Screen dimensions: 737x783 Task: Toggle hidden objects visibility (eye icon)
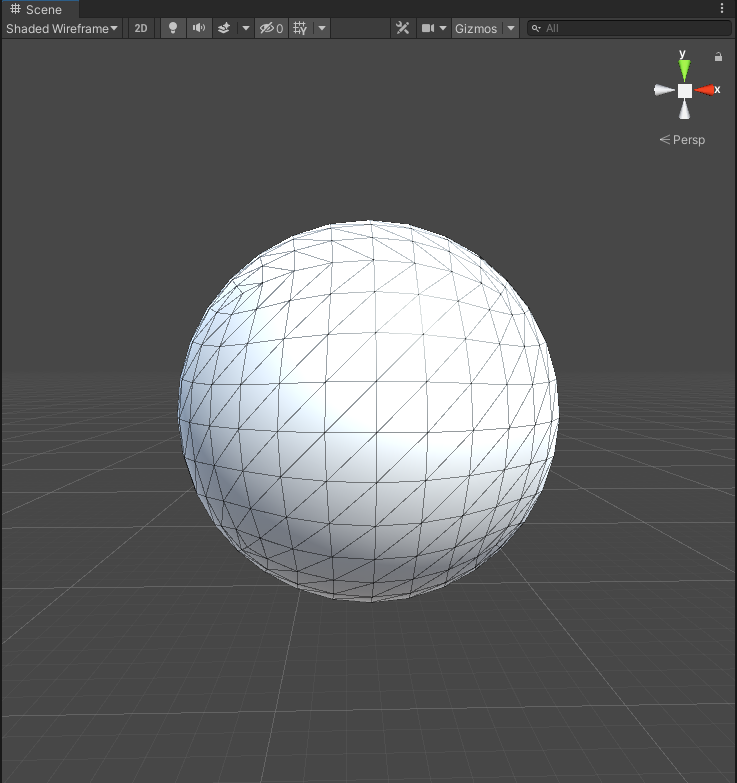[x=271, y=28]
